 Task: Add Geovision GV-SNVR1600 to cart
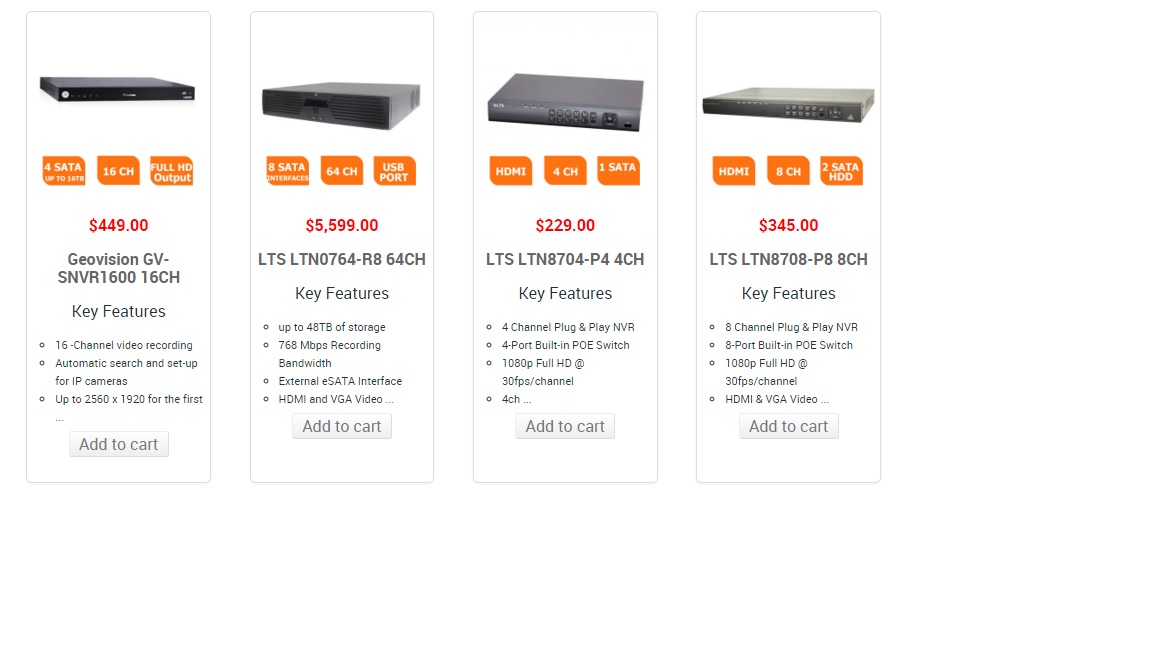pos(119,444)
